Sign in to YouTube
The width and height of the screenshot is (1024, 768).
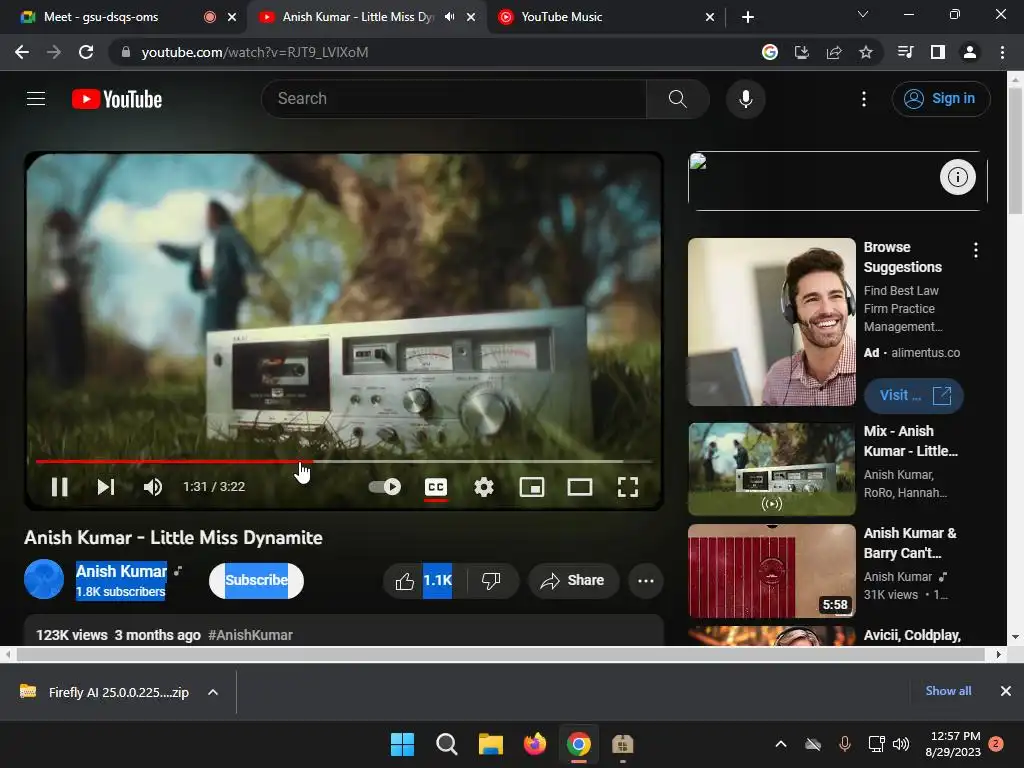[x=940, y=99]
